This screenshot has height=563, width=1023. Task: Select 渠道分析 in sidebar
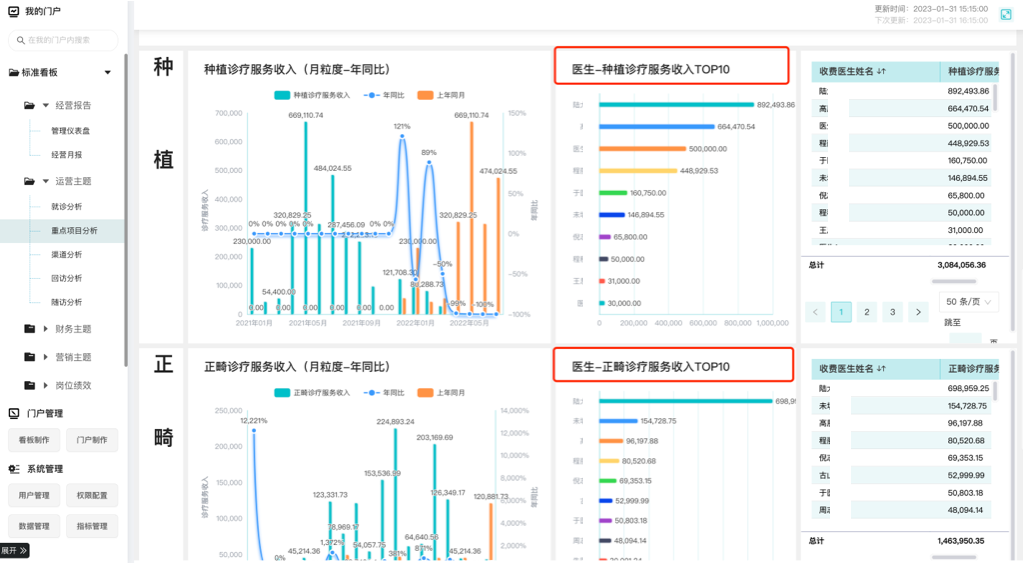click(x=67, y=254)
